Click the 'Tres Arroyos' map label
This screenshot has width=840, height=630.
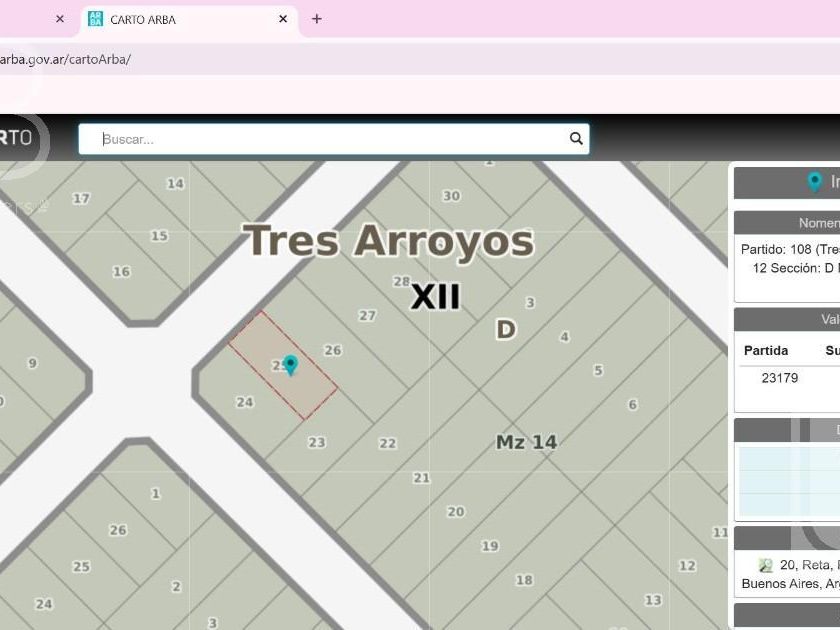[389, 242]
